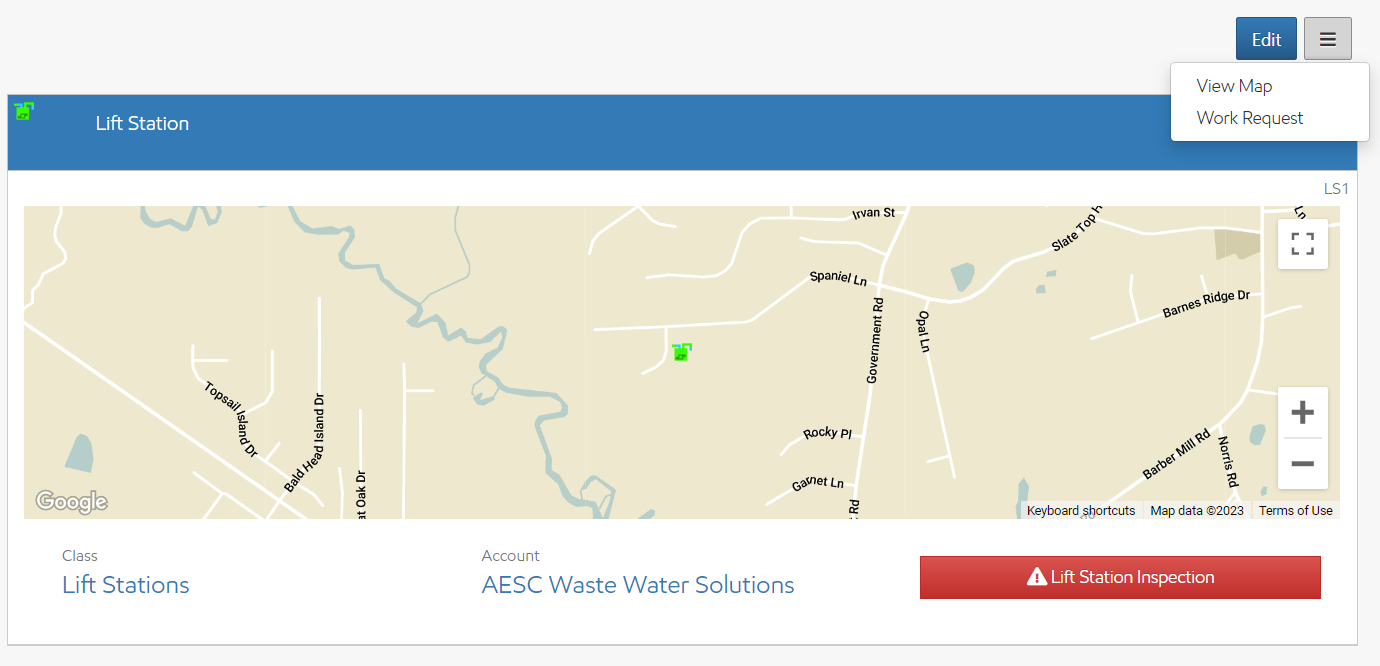Click the Spaniel Ln label on map
The width and height of the screenshot is (1380, 666).
click(x=838, y=277)
